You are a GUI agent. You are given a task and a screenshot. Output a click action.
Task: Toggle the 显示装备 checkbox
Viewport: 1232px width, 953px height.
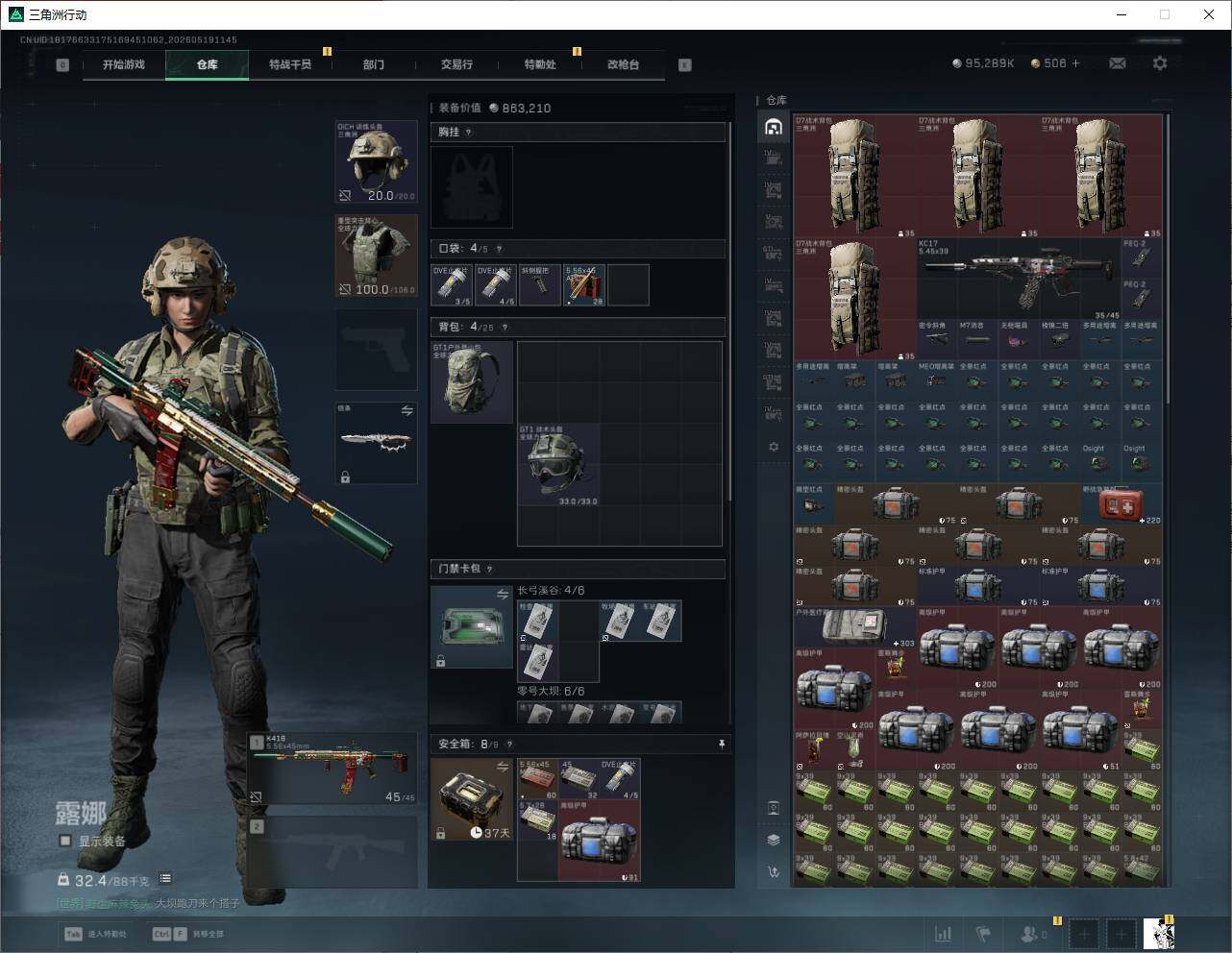click(65, 841)
